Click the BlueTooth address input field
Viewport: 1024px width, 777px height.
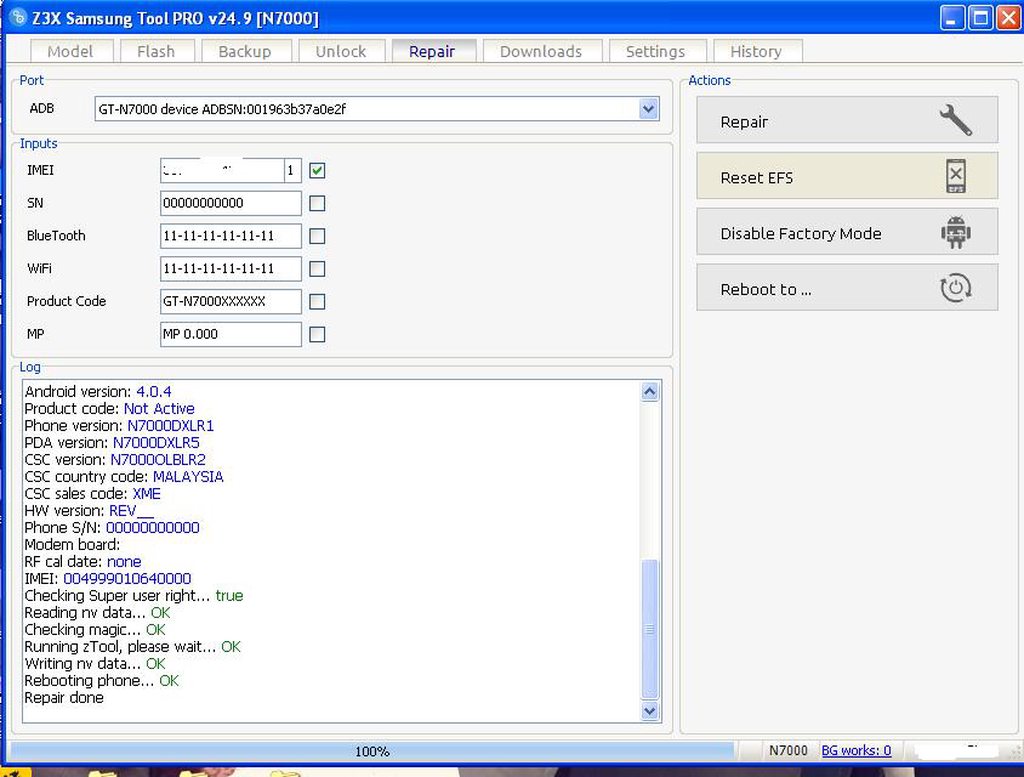click(x=230, y=236)
